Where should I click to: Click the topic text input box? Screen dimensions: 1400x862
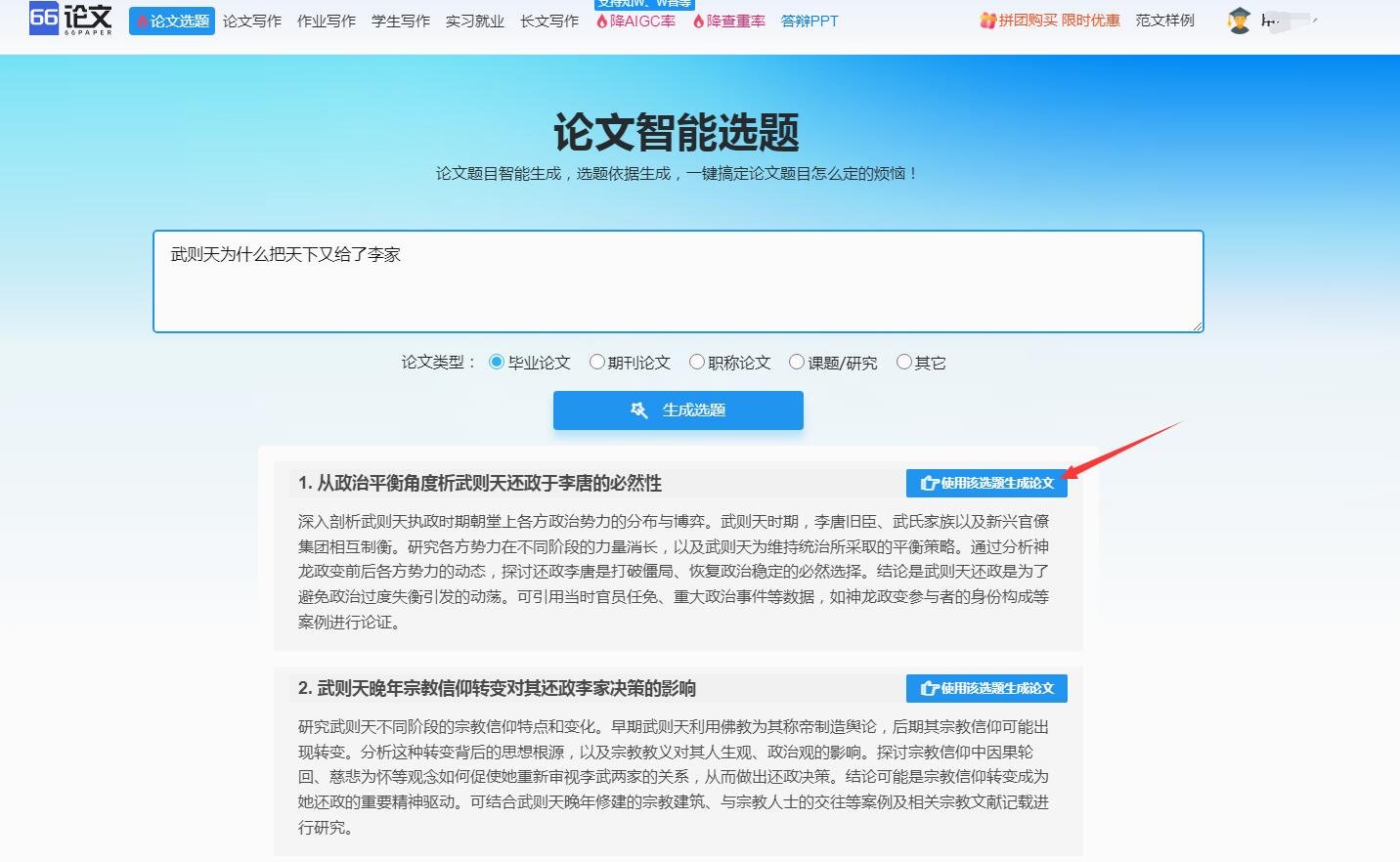click(678, 281)
